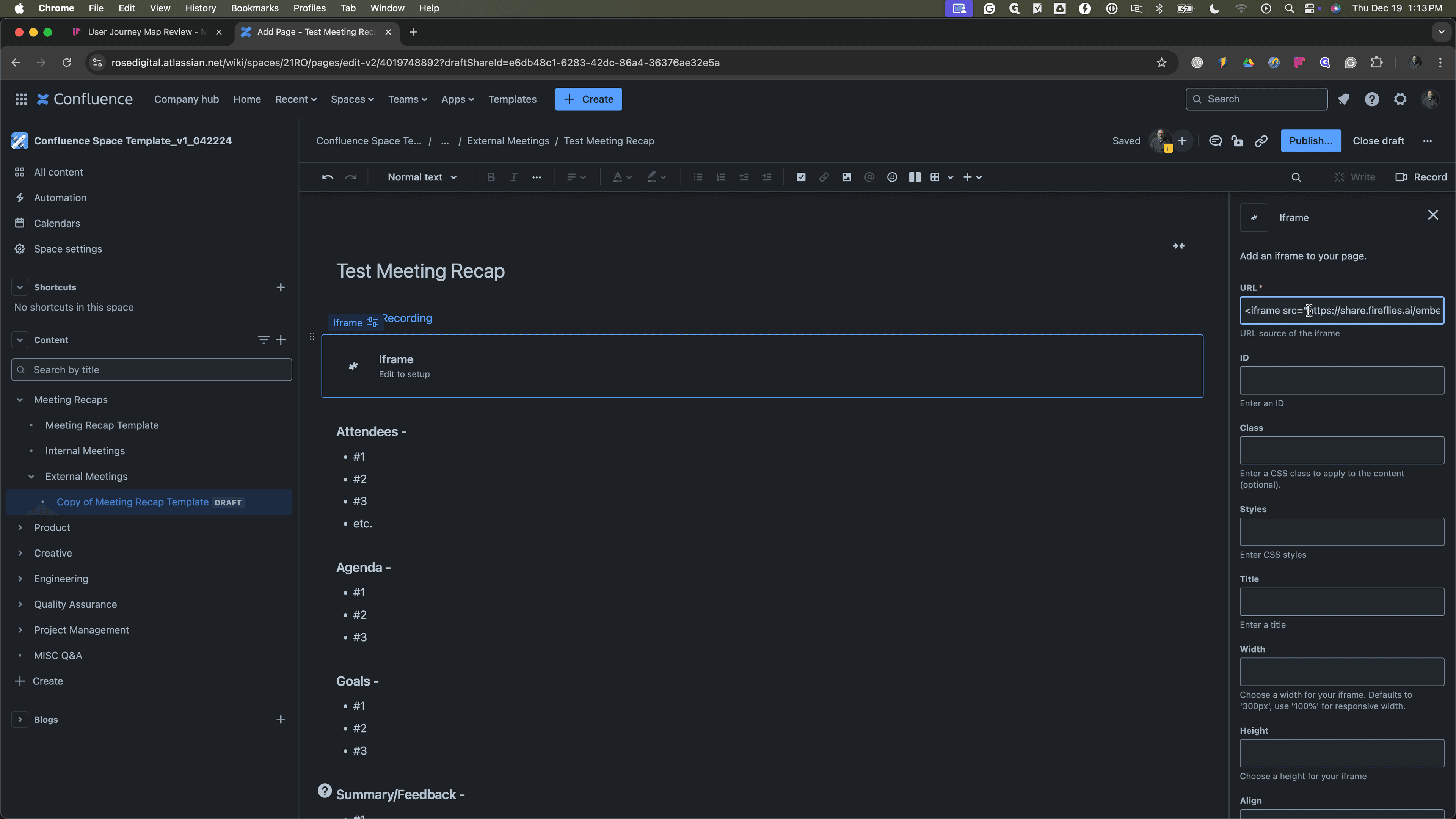Click the Publish button
1456x819 pixels.
(x=1311, y=141)
